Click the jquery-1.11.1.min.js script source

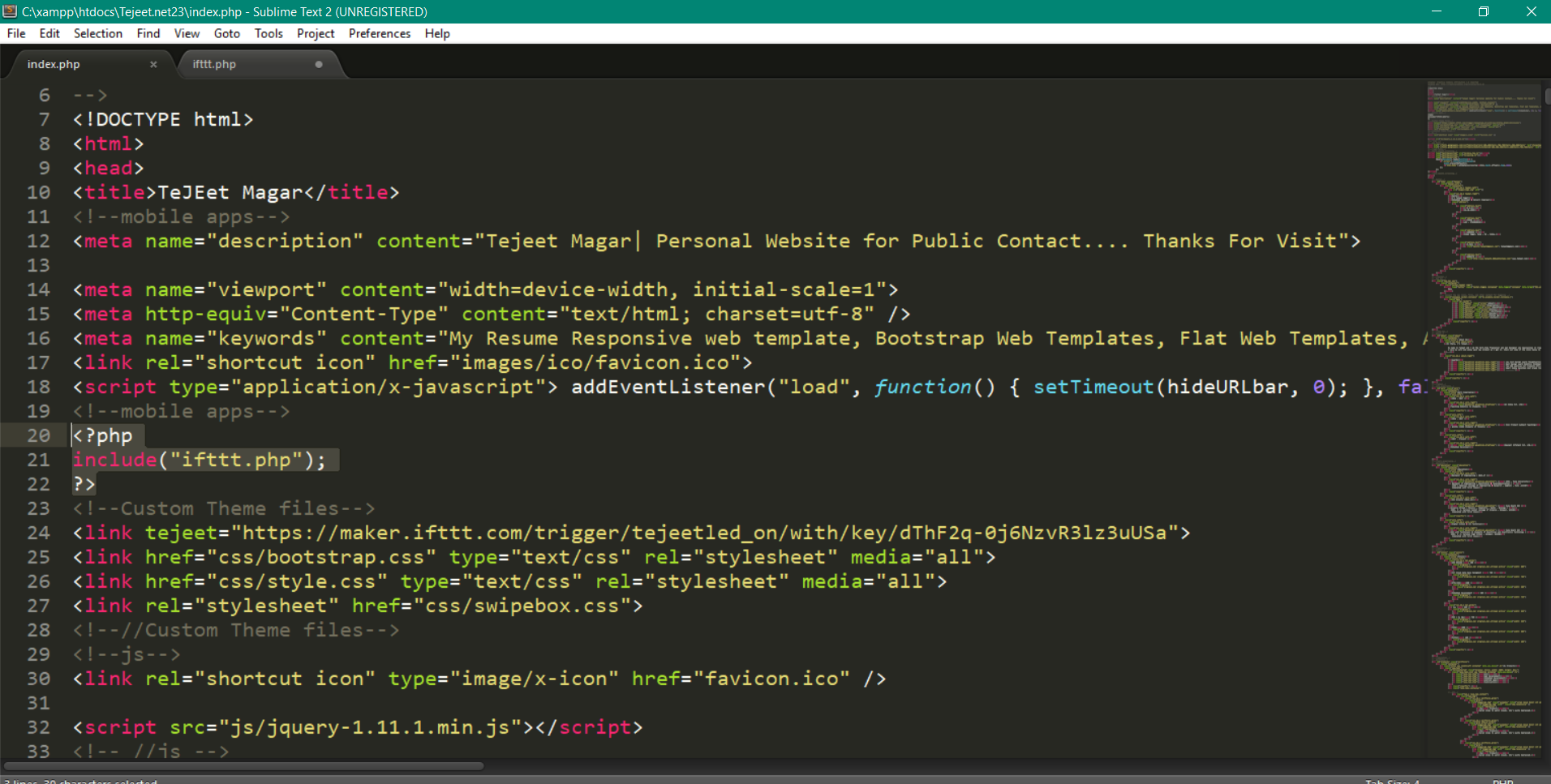(370, 727)
